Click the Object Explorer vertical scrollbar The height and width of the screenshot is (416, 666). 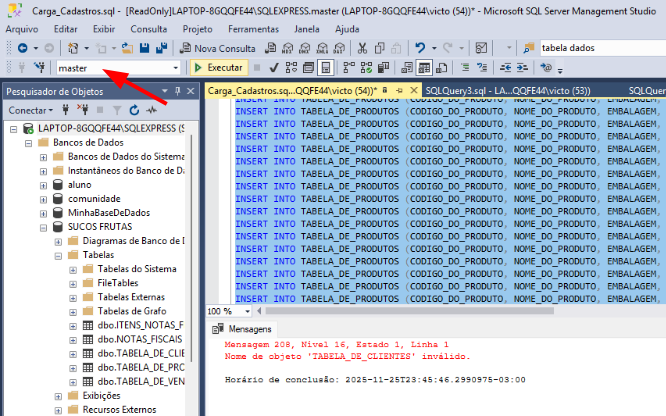(x=192, y=249)
